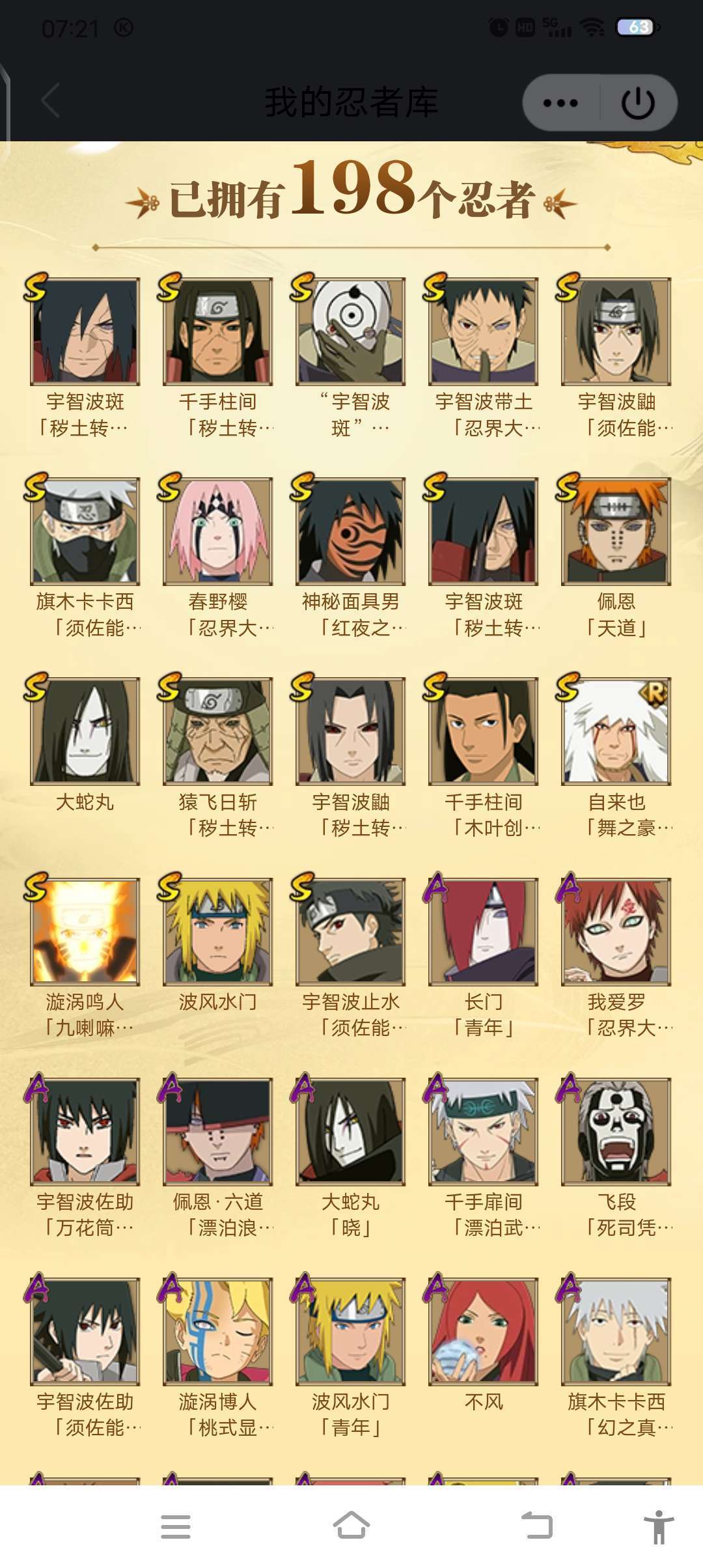Tap the power close mini-program icon
The width and height of the screenshot is (703, 1568).
(x=638, y=103)
